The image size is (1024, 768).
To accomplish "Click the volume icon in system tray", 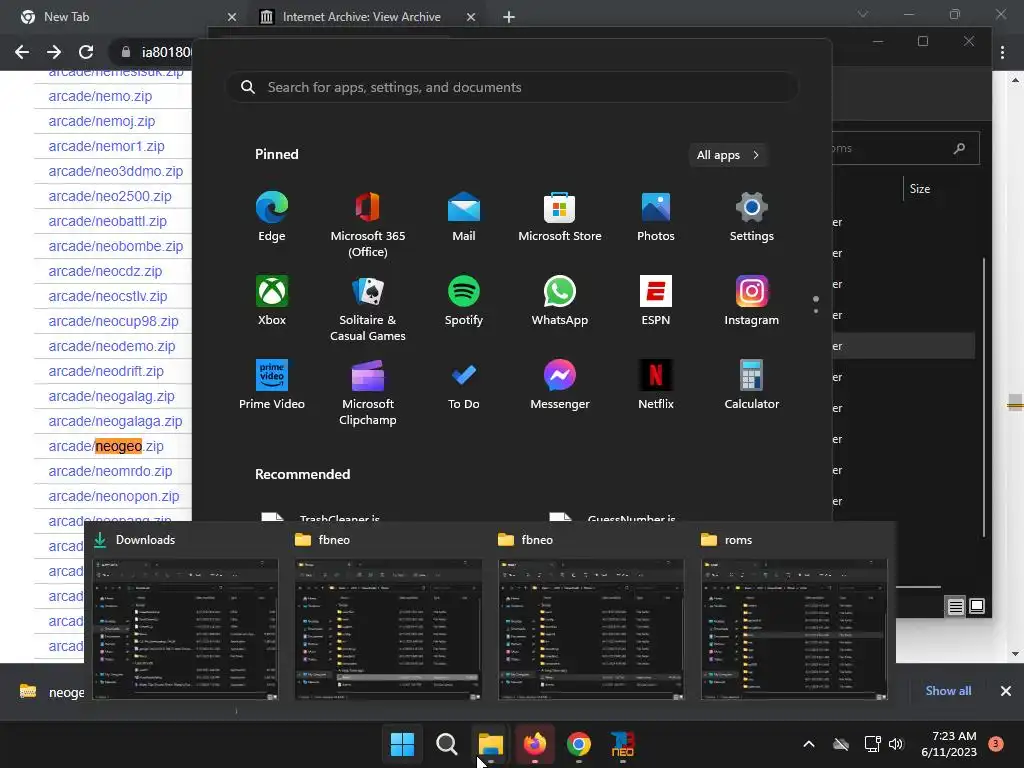I will [896, 744].
